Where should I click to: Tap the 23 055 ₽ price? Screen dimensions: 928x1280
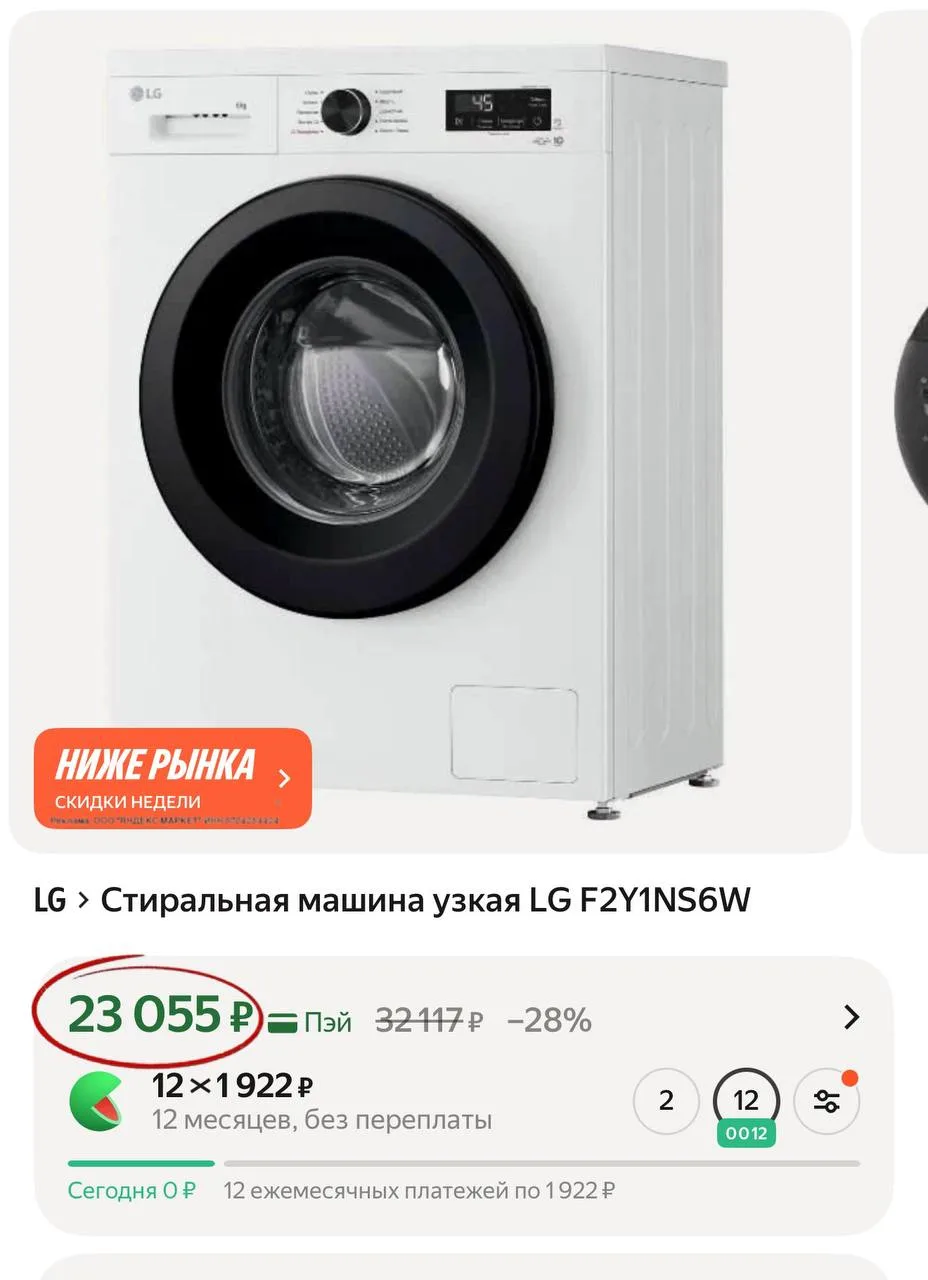click(x=161, y=1017)
